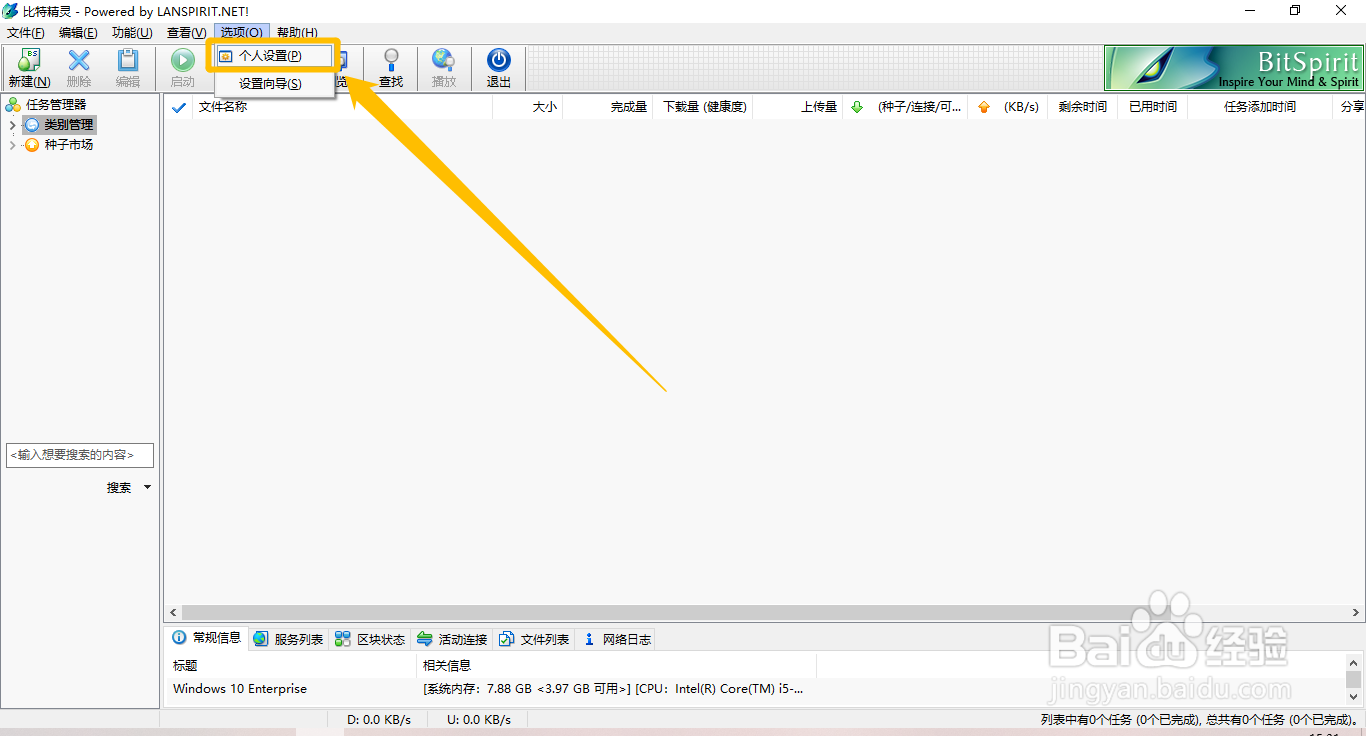Click the BitSpirit banner logo
Screen dimensions: 1366x736
[1233, 68]
